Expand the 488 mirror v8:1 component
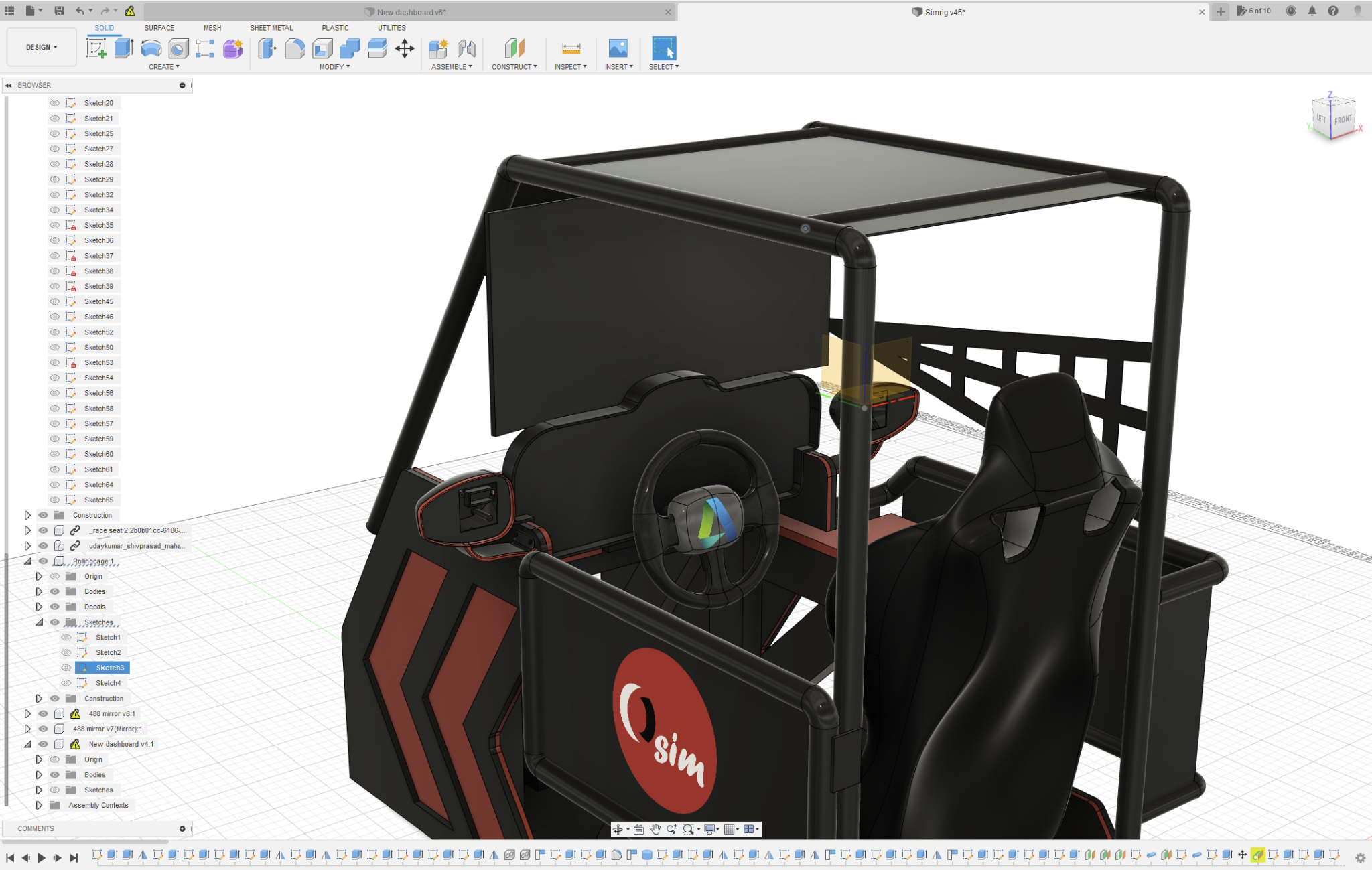This screenshot has width=1372, height=870. [x=27, y=713]
